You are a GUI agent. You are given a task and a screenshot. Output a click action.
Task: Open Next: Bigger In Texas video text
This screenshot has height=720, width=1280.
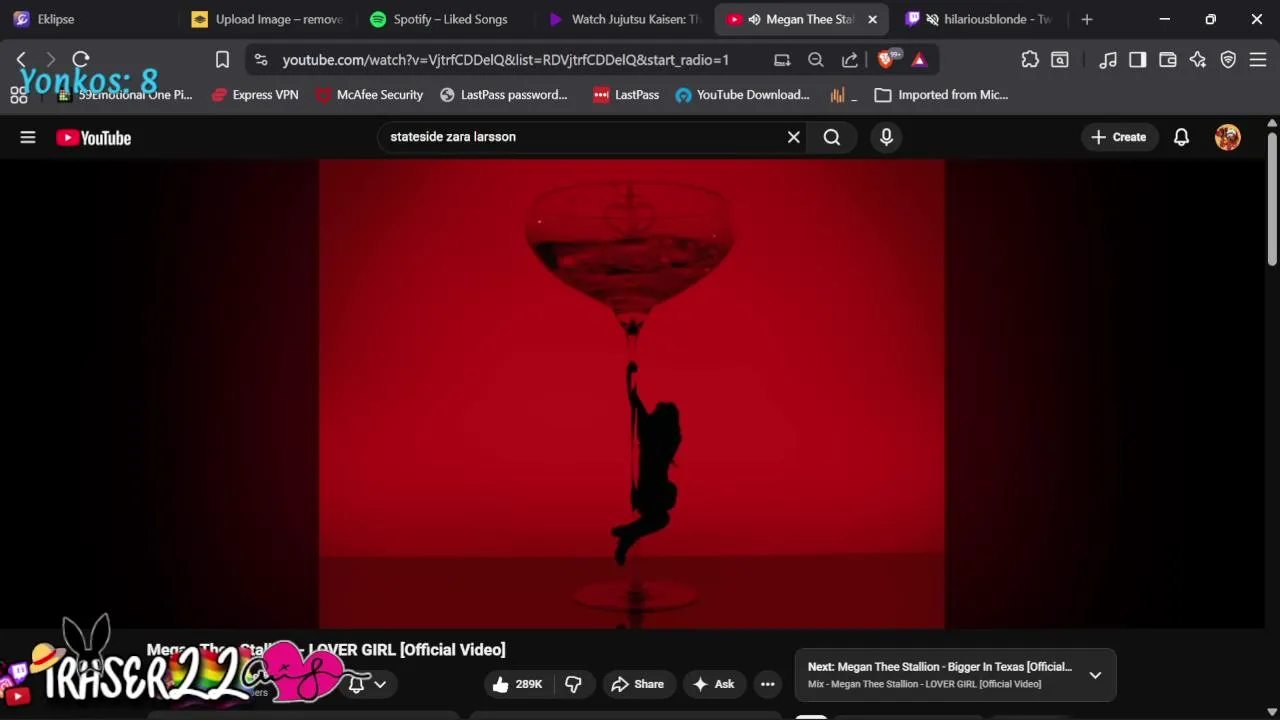[x=940, y=667]
